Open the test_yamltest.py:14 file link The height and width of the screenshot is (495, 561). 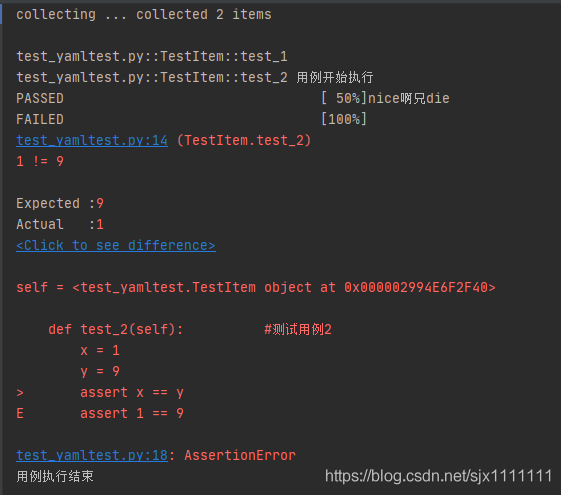[x=92, y=140]
